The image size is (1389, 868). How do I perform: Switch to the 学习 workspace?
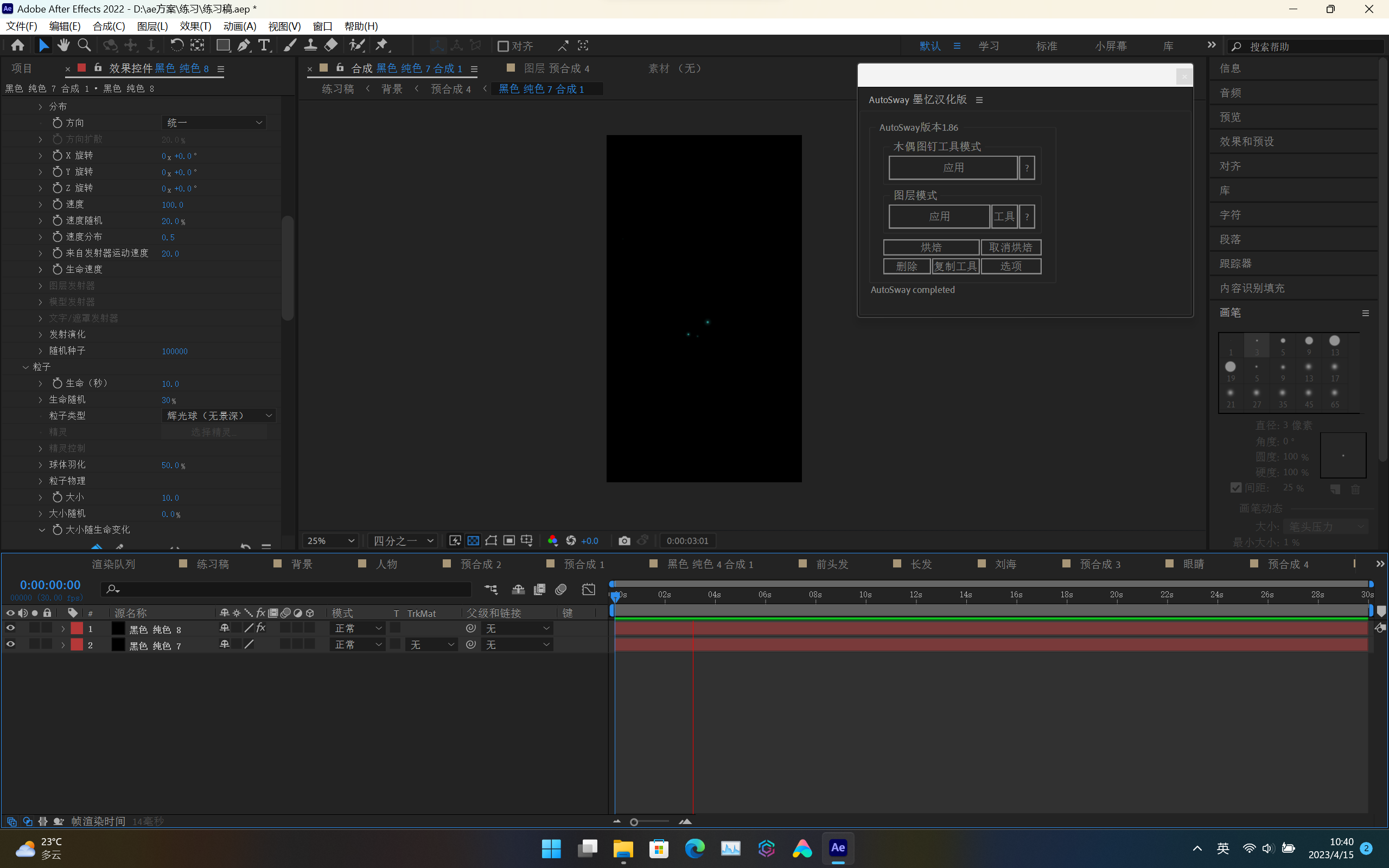(x=989, y=46)
